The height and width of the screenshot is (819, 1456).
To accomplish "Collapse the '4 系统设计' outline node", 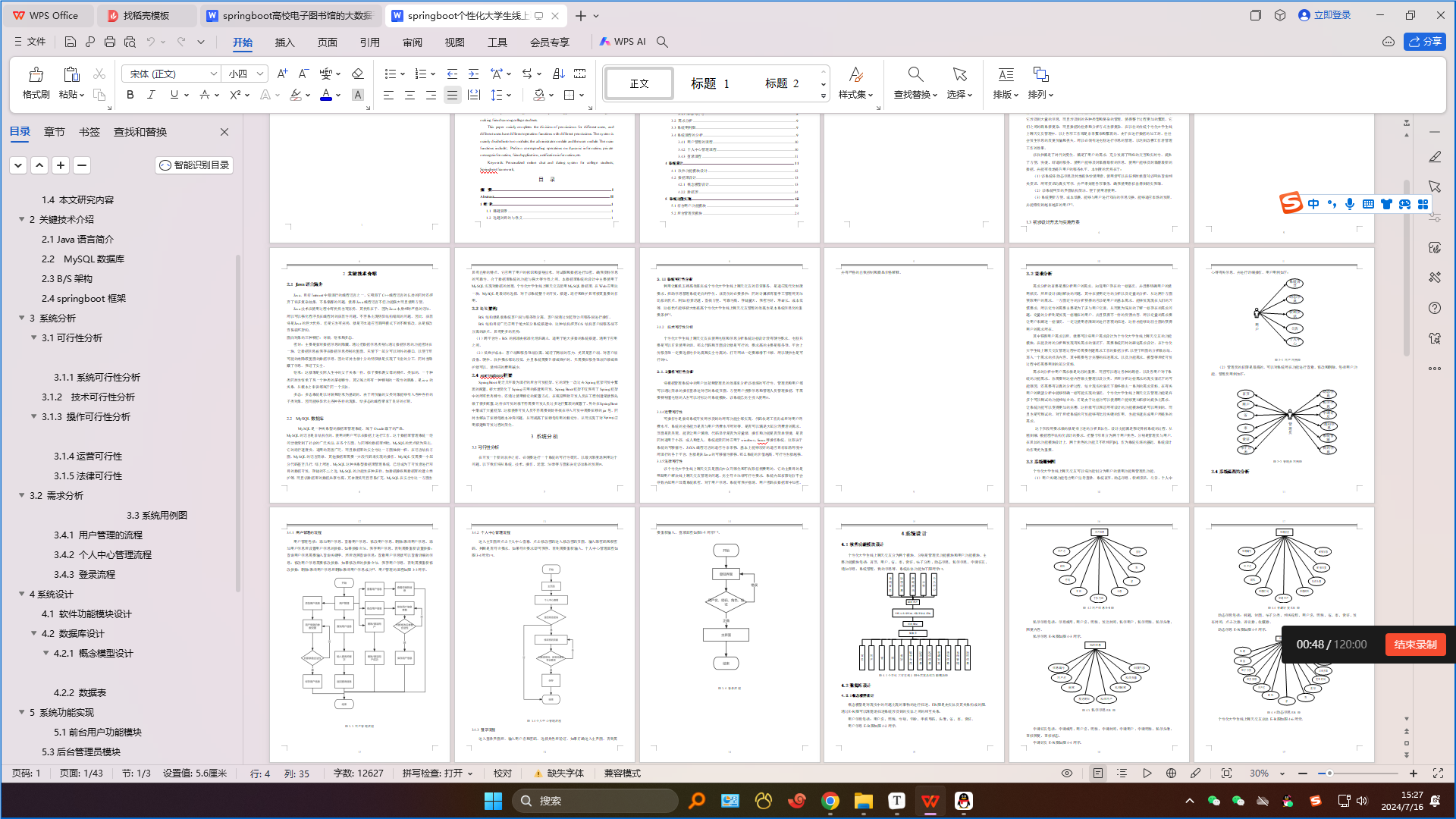I will click(x=21, y=594).
